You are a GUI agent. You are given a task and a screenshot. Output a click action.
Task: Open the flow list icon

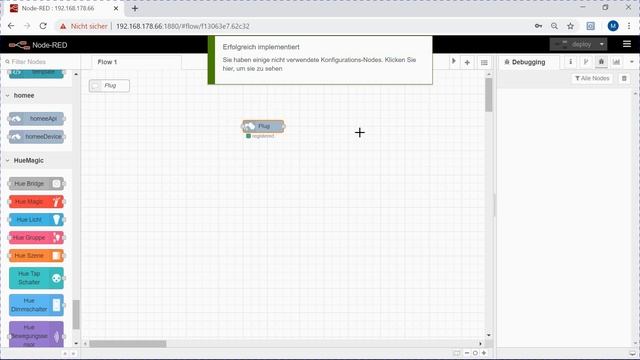[x=484, y=62]
